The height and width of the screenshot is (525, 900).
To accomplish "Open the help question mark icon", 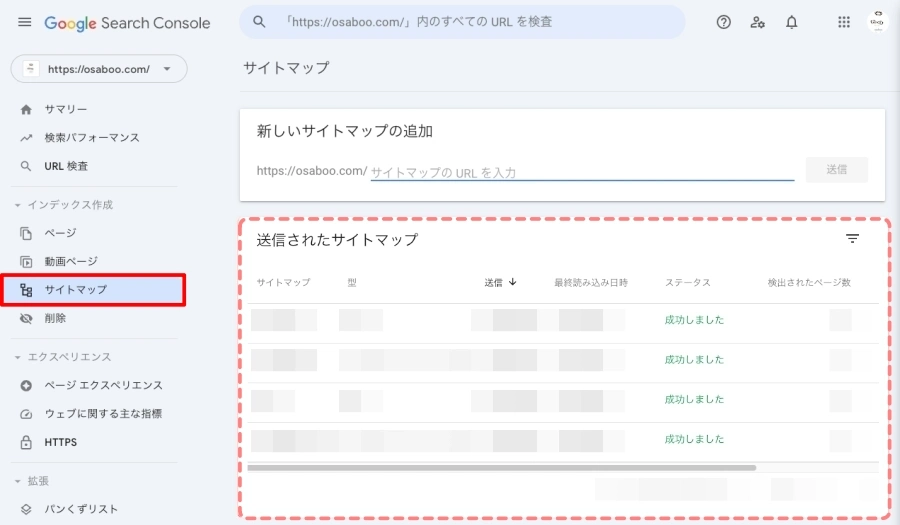I will click(723, 22).
